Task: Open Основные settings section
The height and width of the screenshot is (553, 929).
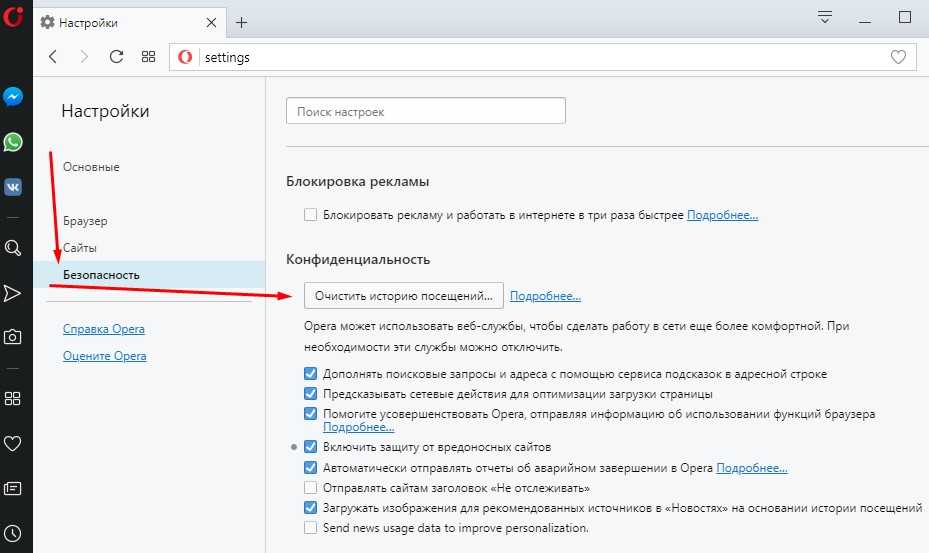Action: pyautogui.click(x=91, y=167)
